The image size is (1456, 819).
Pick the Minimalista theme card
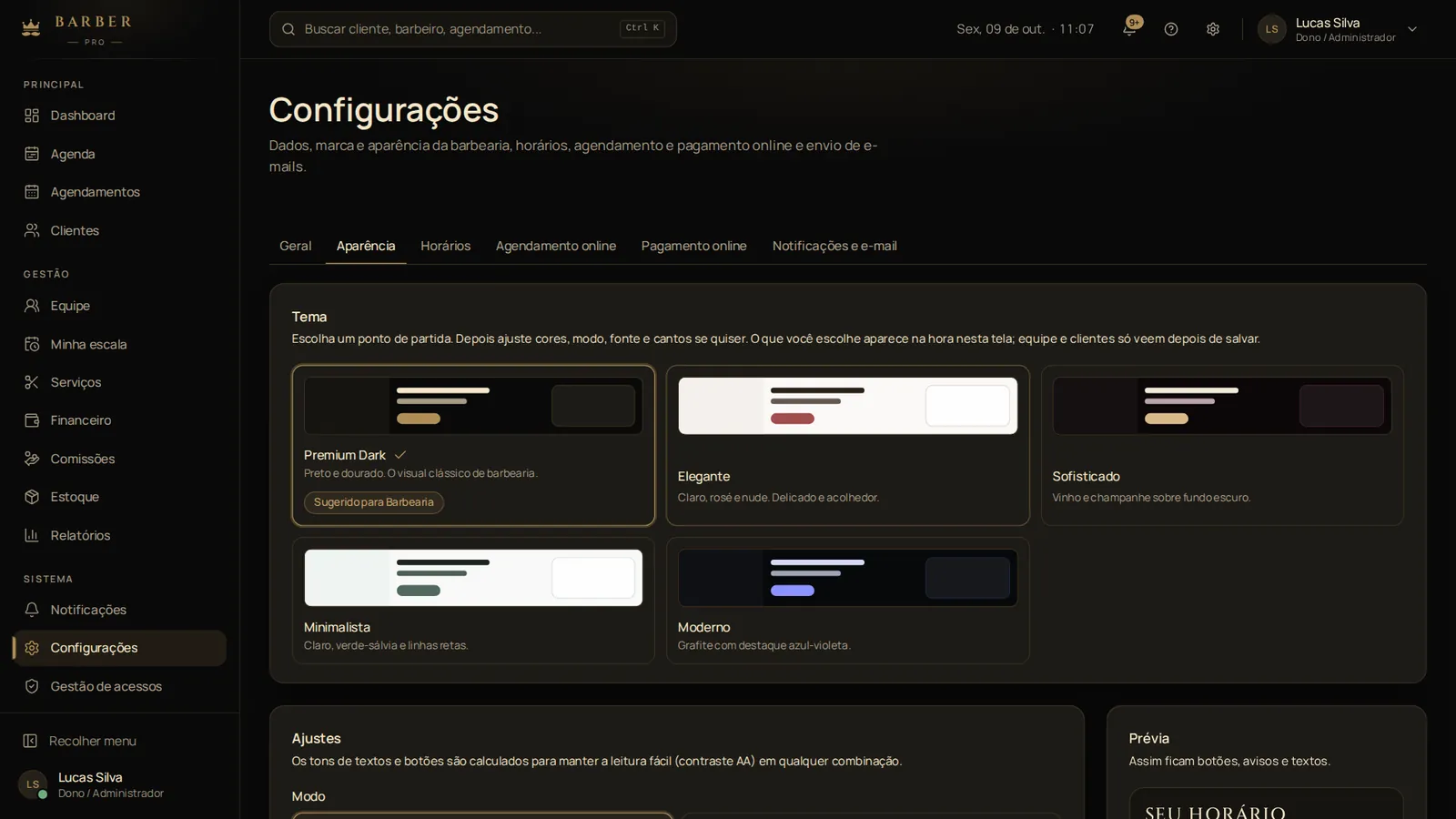click(473, 600)
